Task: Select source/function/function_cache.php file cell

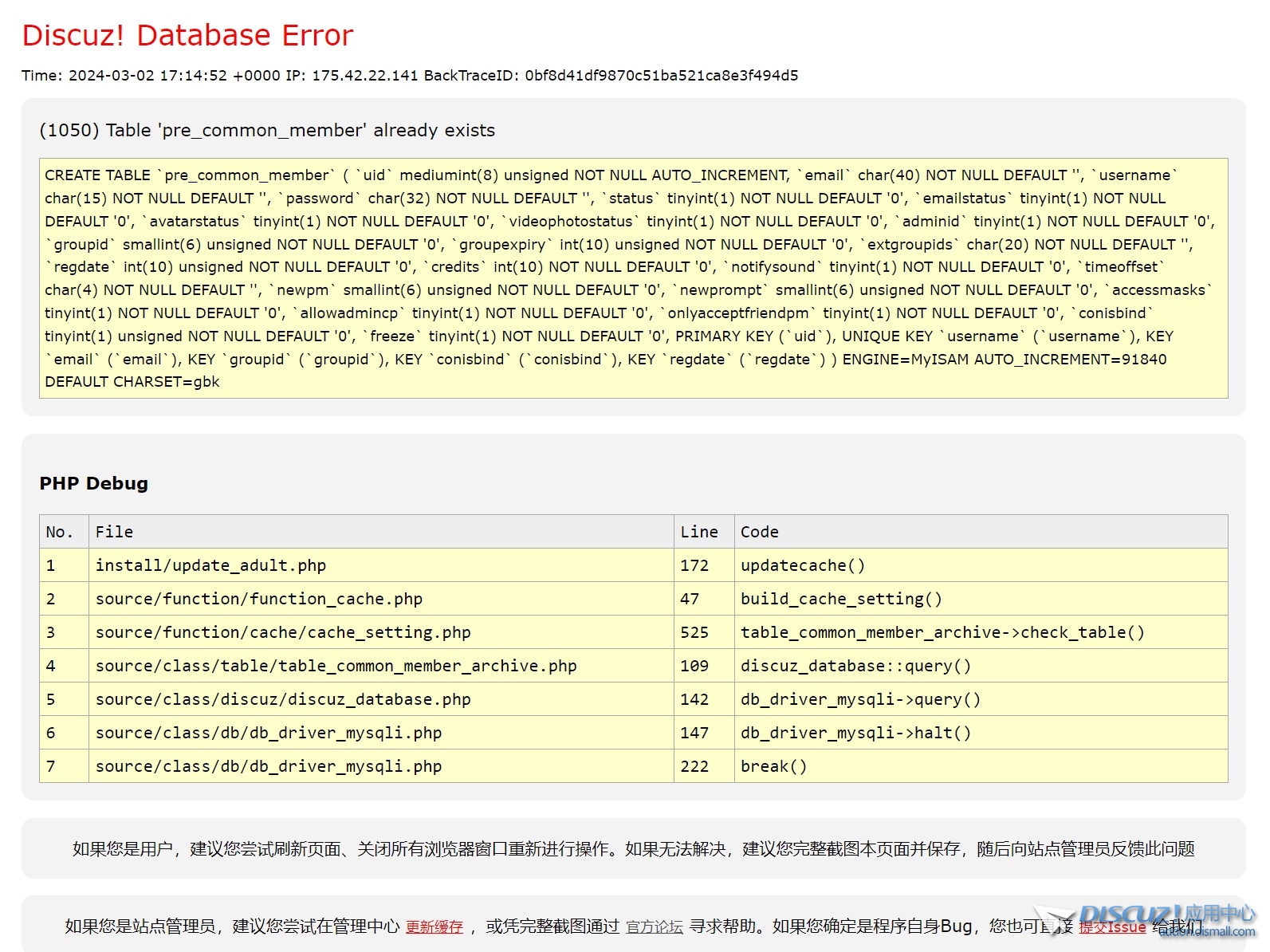Action: click(x=258, y=599)
